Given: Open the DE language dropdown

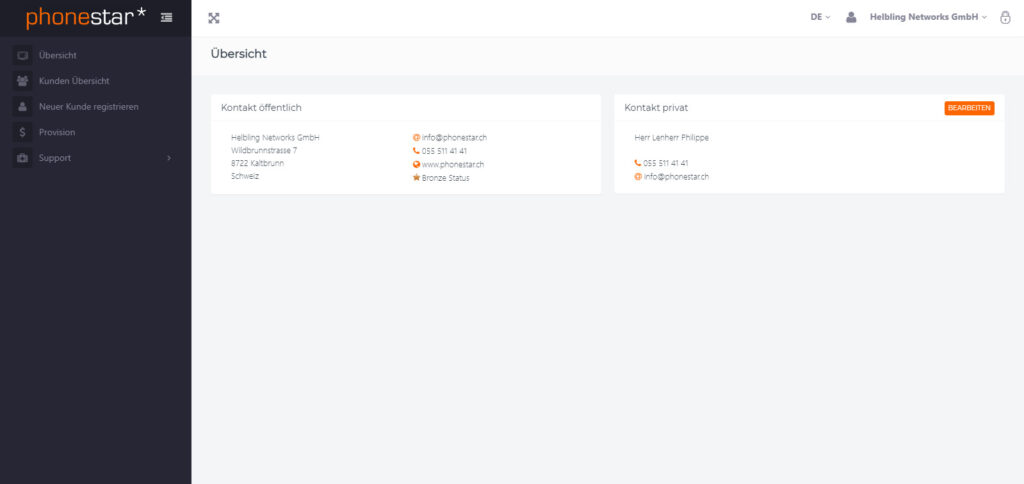Looking at the screenshot, I should coord(820,17).
